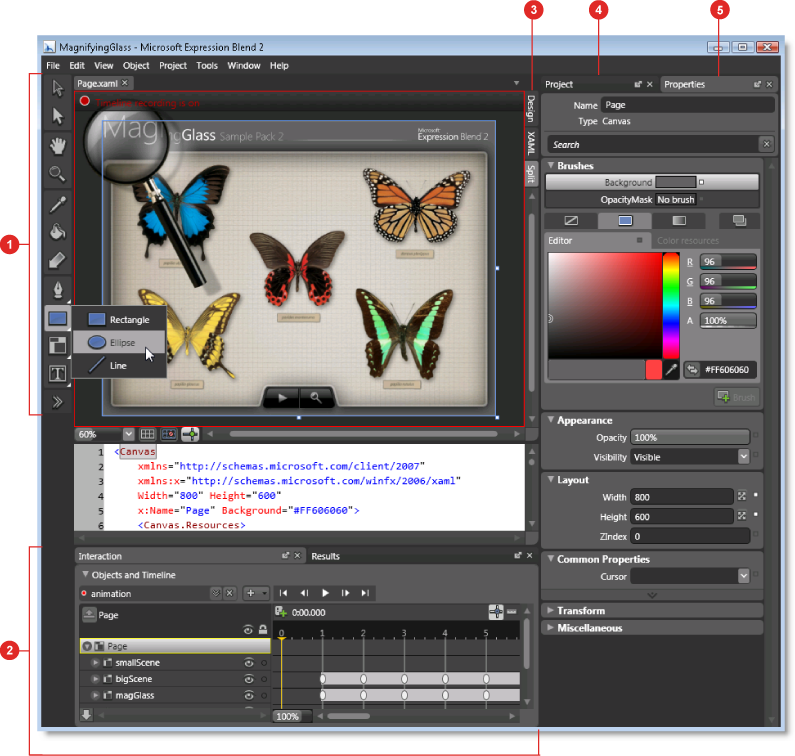
Task: Choose Line from the shape flyout
Action: click(120, 365)
